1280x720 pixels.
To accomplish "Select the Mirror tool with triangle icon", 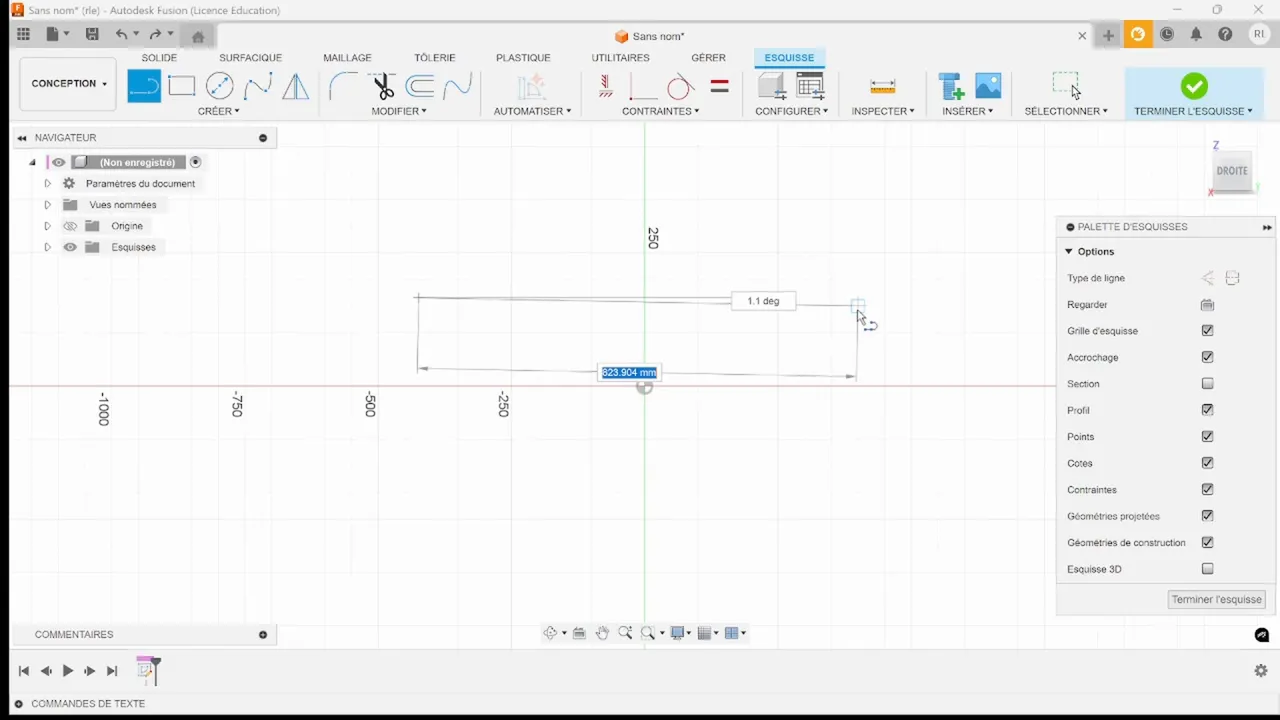I will 295,87.
